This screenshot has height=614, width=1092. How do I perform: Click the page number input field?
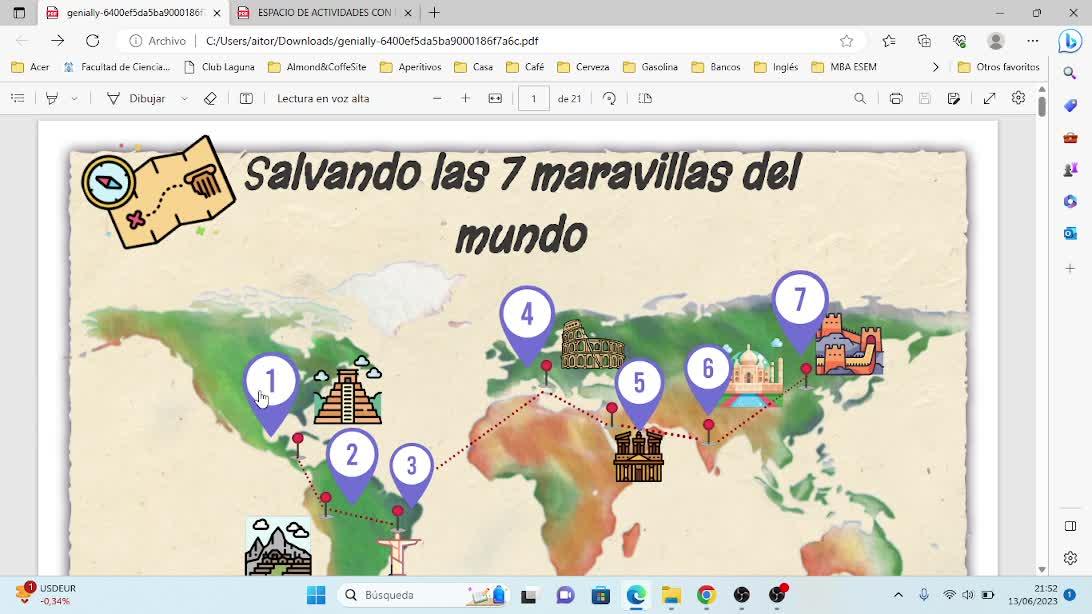click(x=533, y=98)
